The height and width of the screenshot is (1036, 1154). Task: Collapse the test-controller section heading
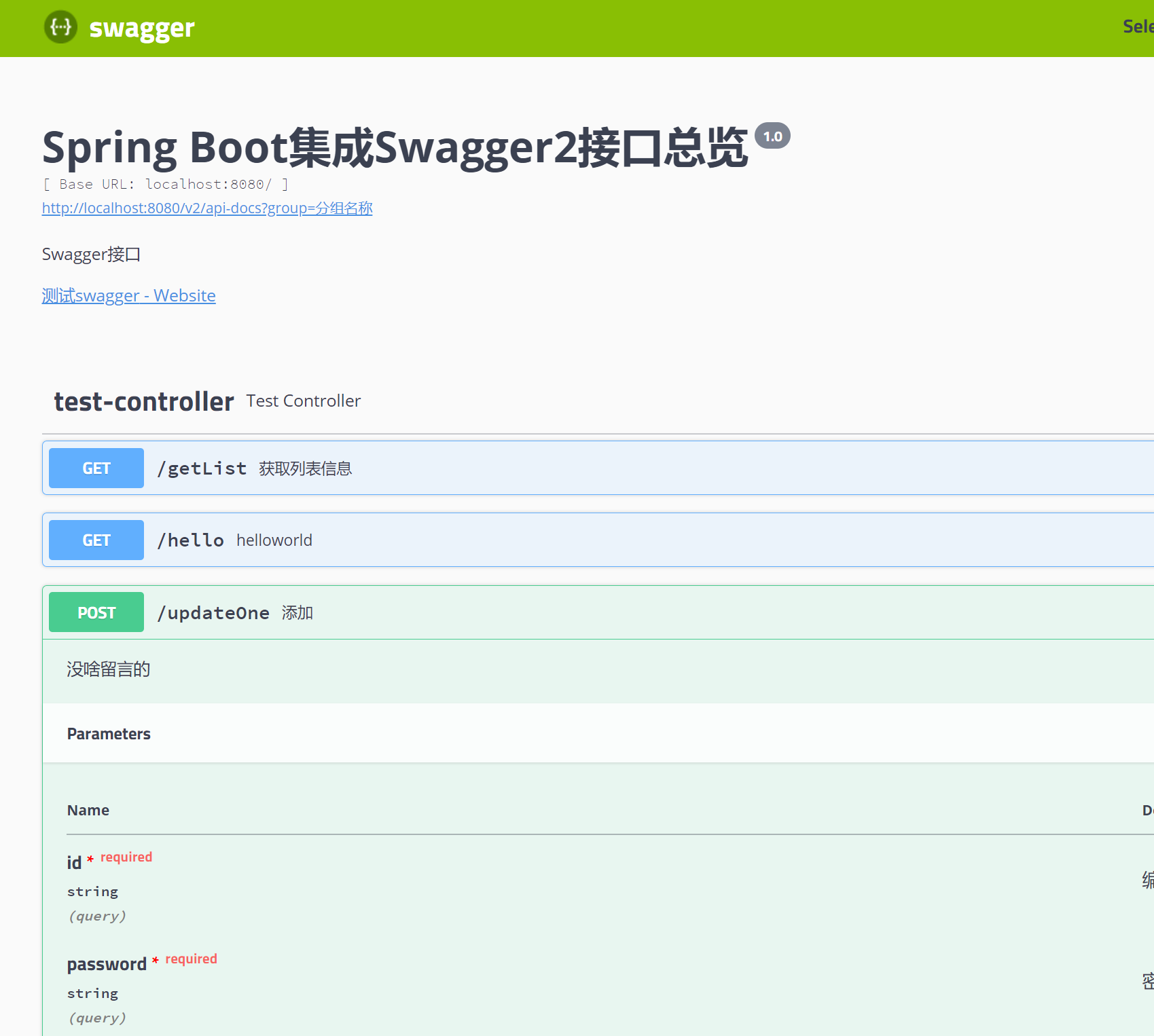point(144,402)
